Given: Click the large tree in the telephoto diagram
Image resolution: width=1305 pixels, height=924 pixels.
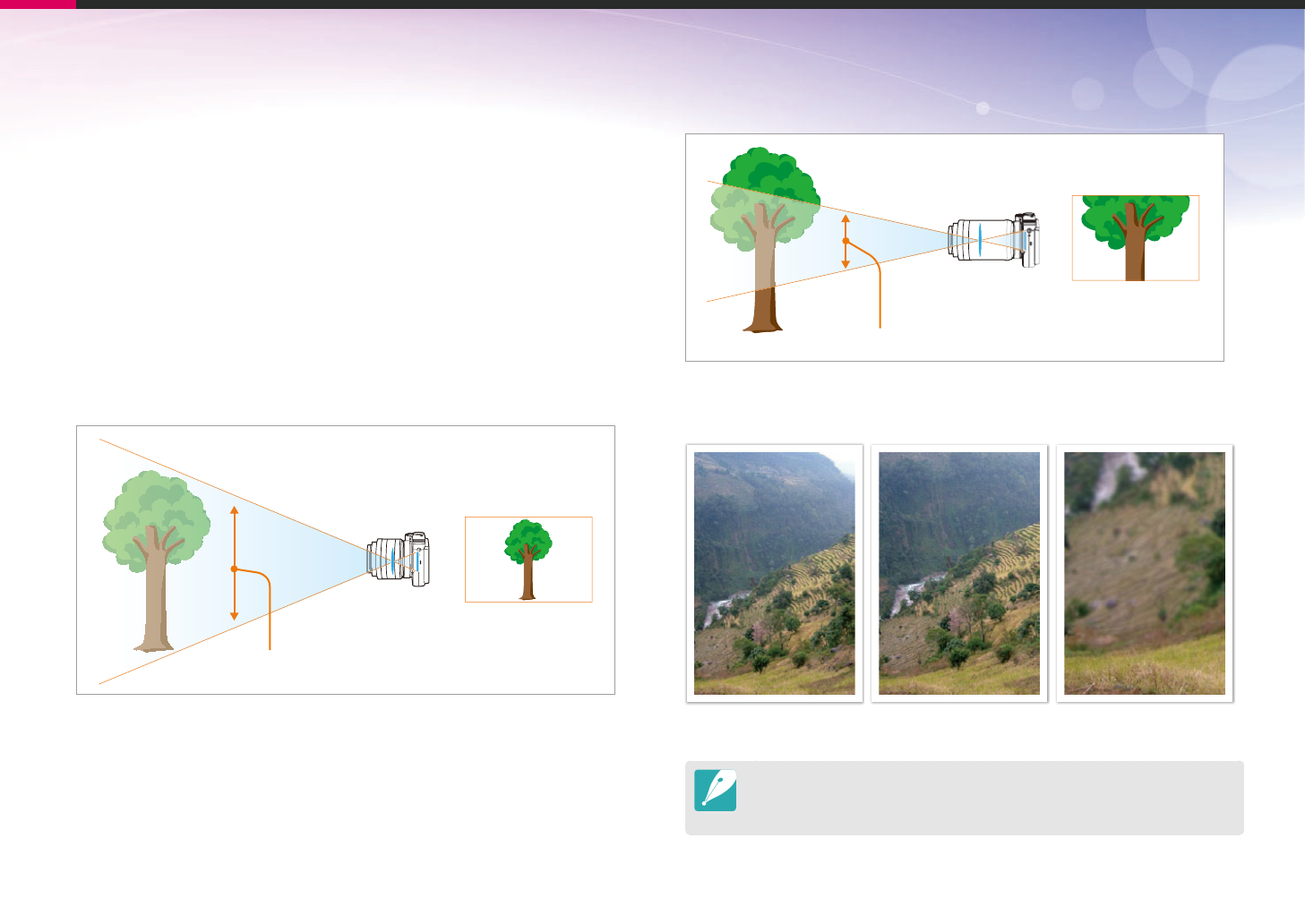Looking at the screenshot, I should pos(764,240).
